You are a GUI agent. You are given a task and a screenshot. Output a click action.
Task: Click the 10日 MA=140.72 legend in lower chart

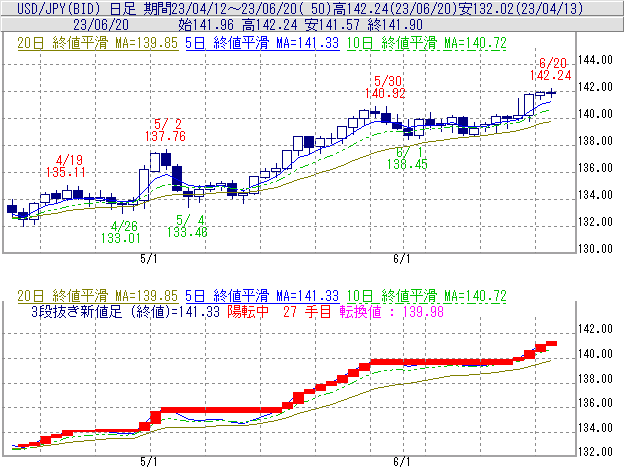pyautogui.click(x=427, y=296)
